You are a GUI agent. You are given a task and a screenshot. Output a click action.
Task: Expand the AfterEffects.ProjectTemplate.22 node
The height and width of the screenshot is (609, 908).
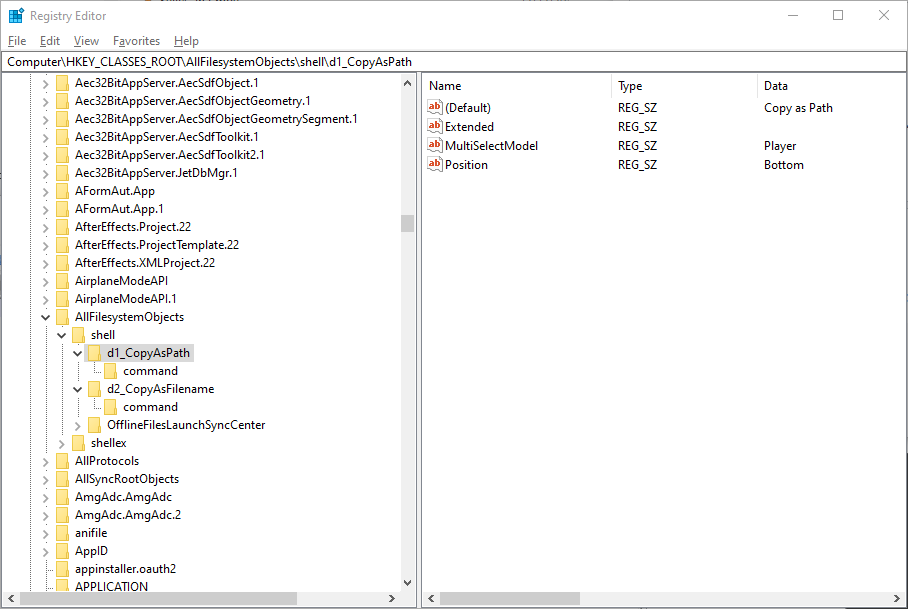click(x=45, y=246)
